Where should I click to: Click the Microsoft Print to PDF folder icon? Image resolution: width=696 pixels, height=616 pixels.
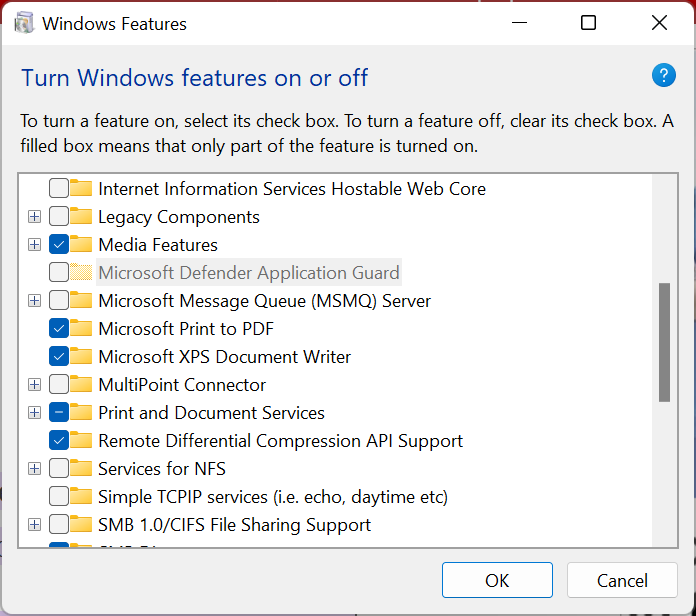coord(81,328)
